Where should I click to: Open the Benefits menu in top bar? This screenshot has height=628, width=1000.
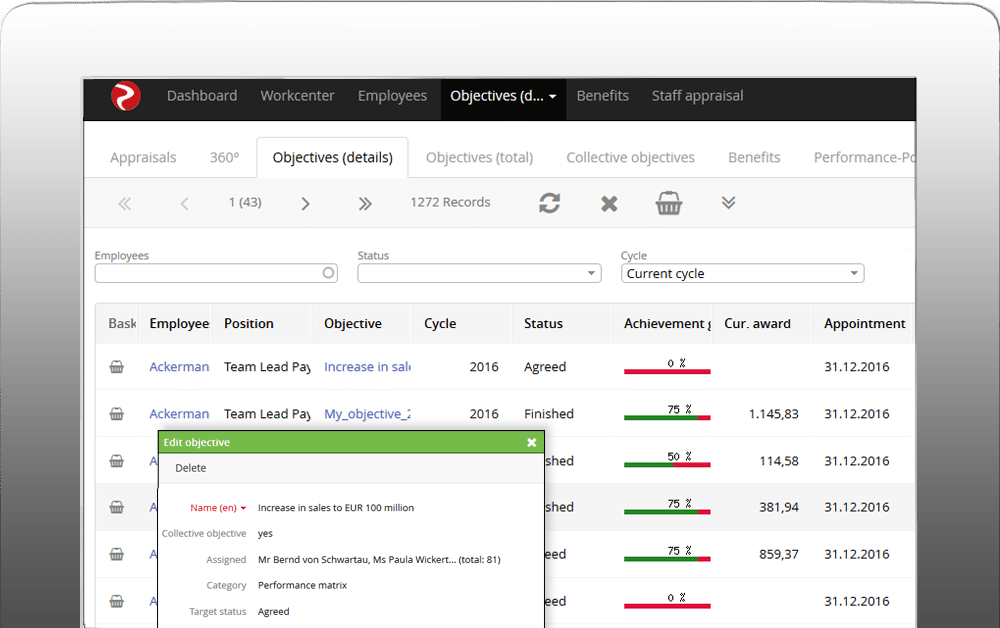point(603,96)
